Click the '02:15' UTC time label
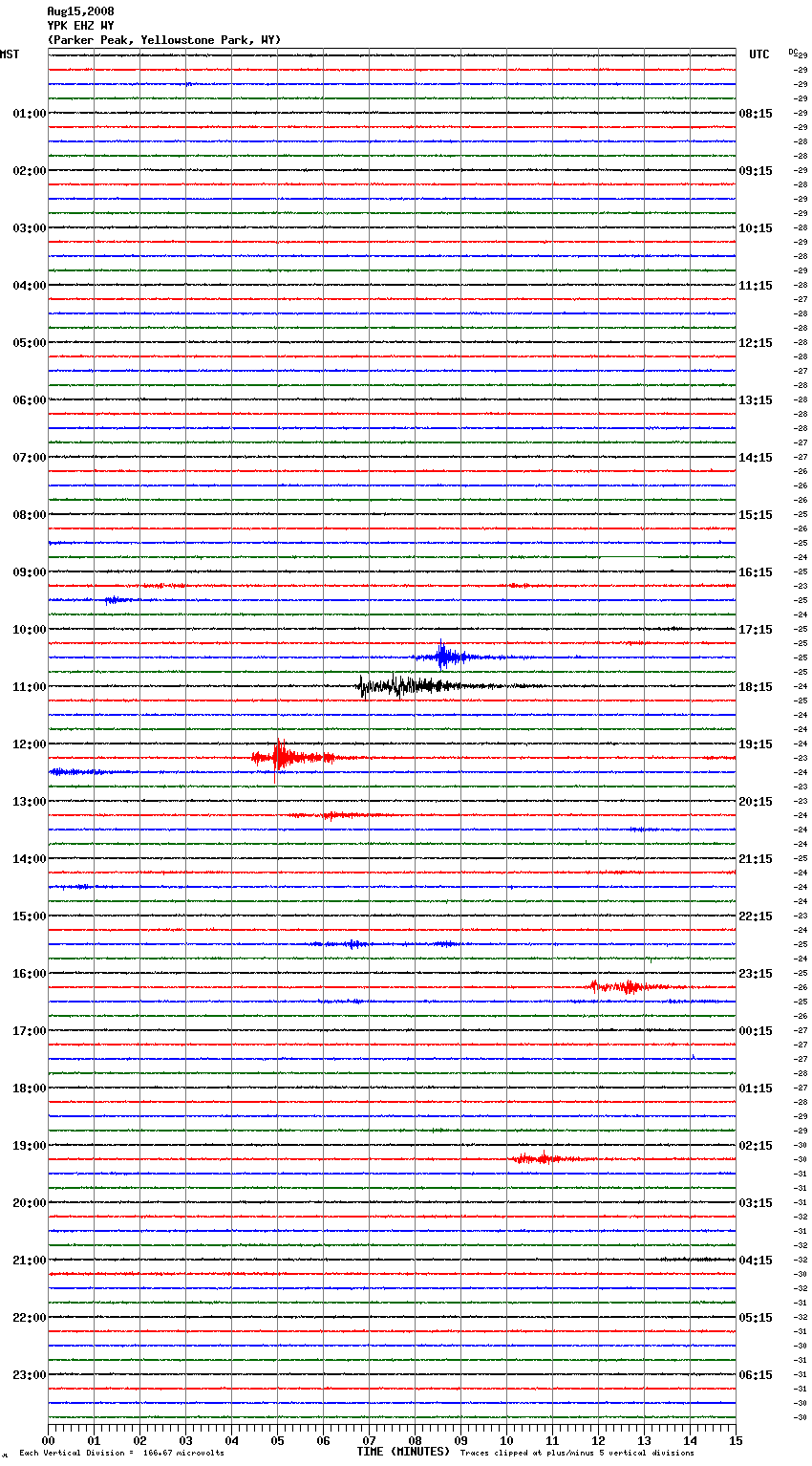 [x=756, y=1146]
